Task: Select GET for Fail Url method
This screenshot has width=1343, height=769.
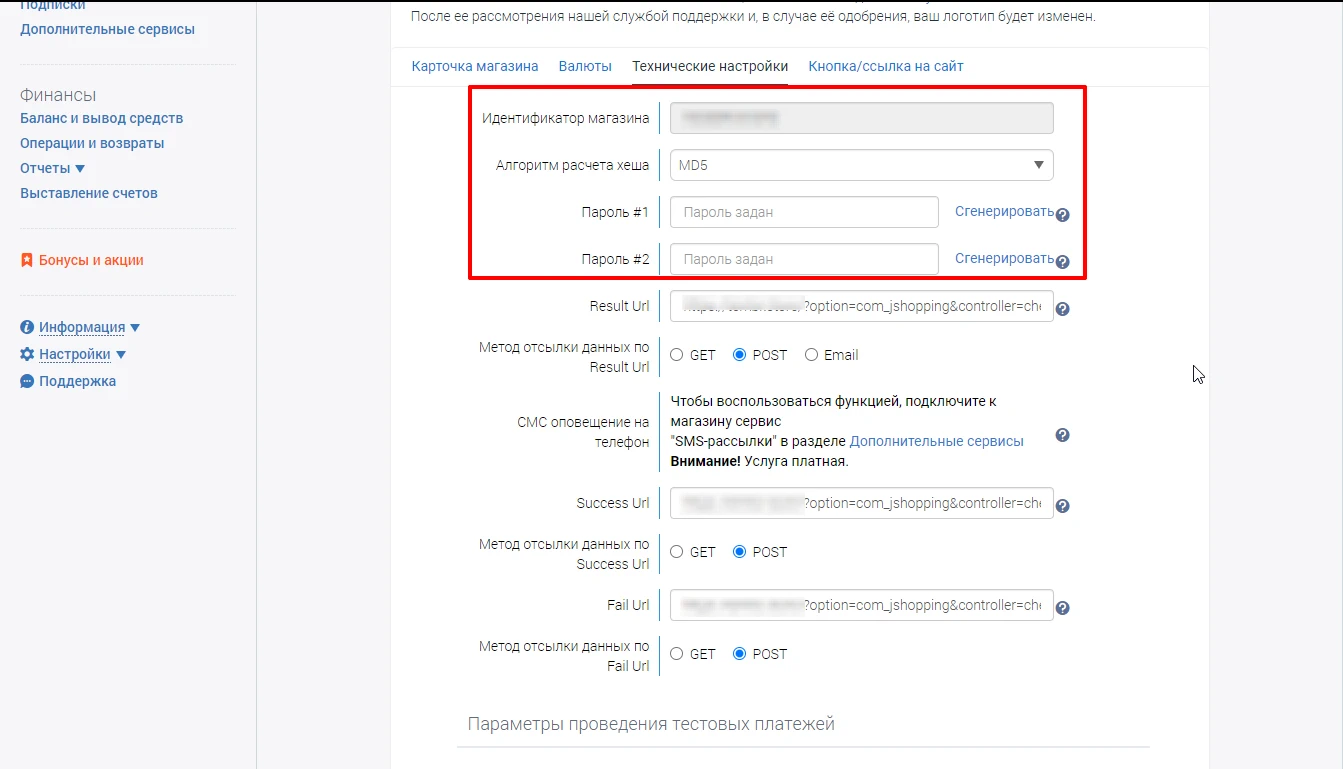Action: click(677, 654)
